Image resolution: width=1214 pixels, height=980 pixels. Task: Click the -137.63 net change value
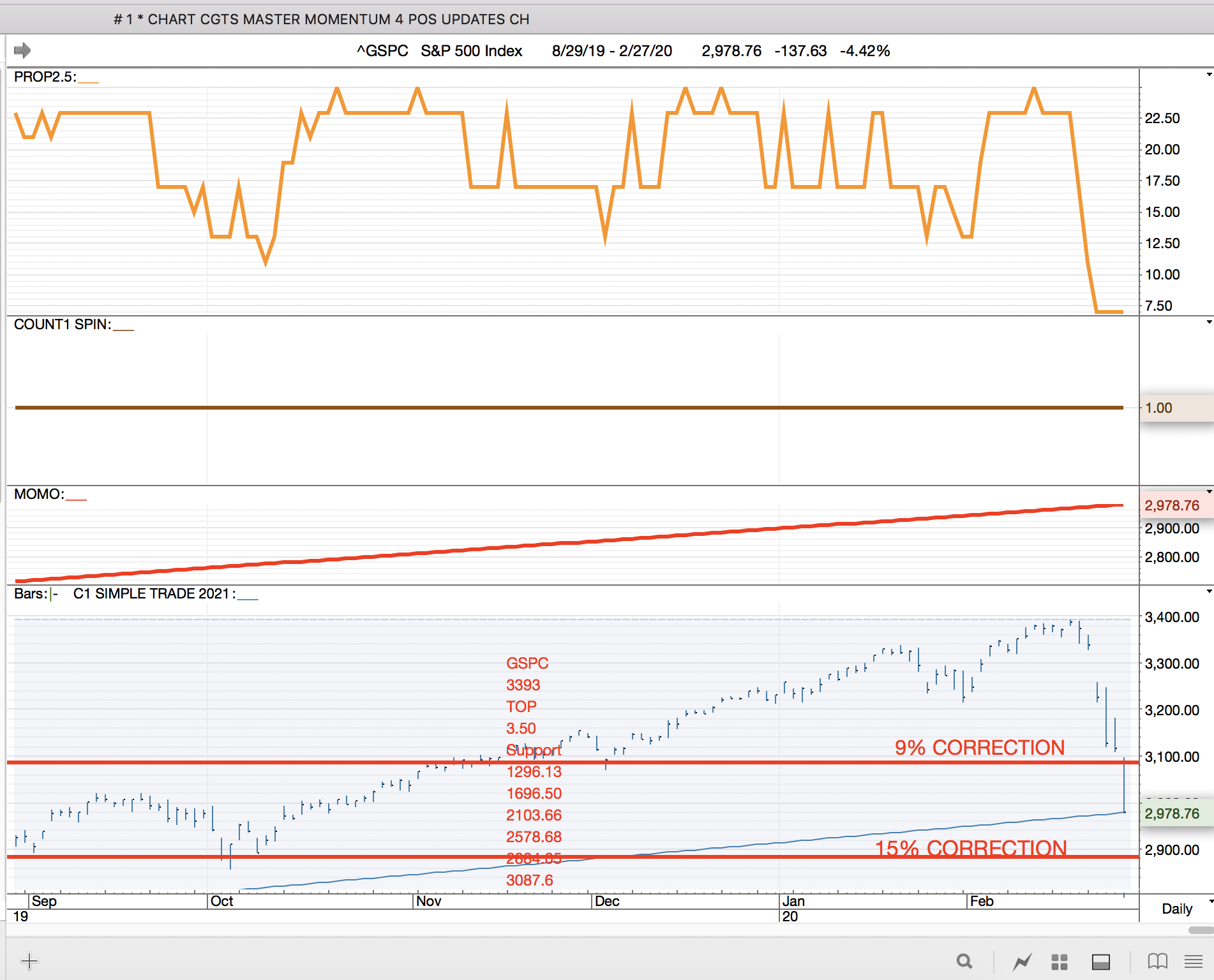point(800,50)
